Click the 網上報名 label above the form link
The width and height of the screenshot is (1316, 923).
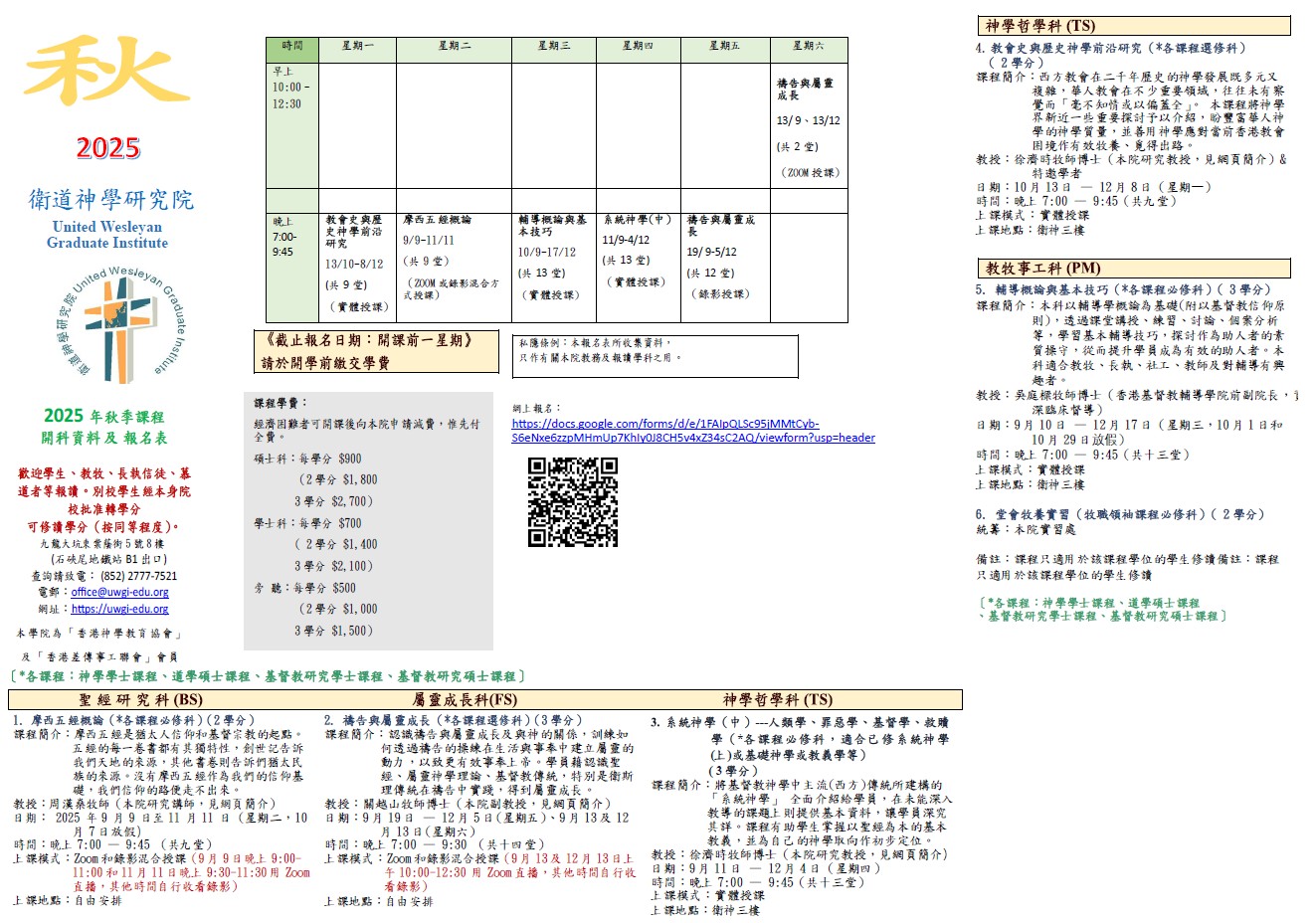pyautogui.click(x=536, y=408)
